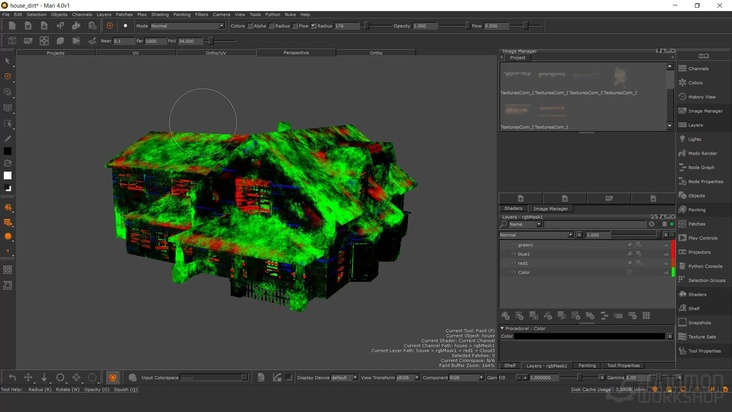
Task: Collapse the Procedural : Color section
Action: pyautogui.click(x=502, y=328)
